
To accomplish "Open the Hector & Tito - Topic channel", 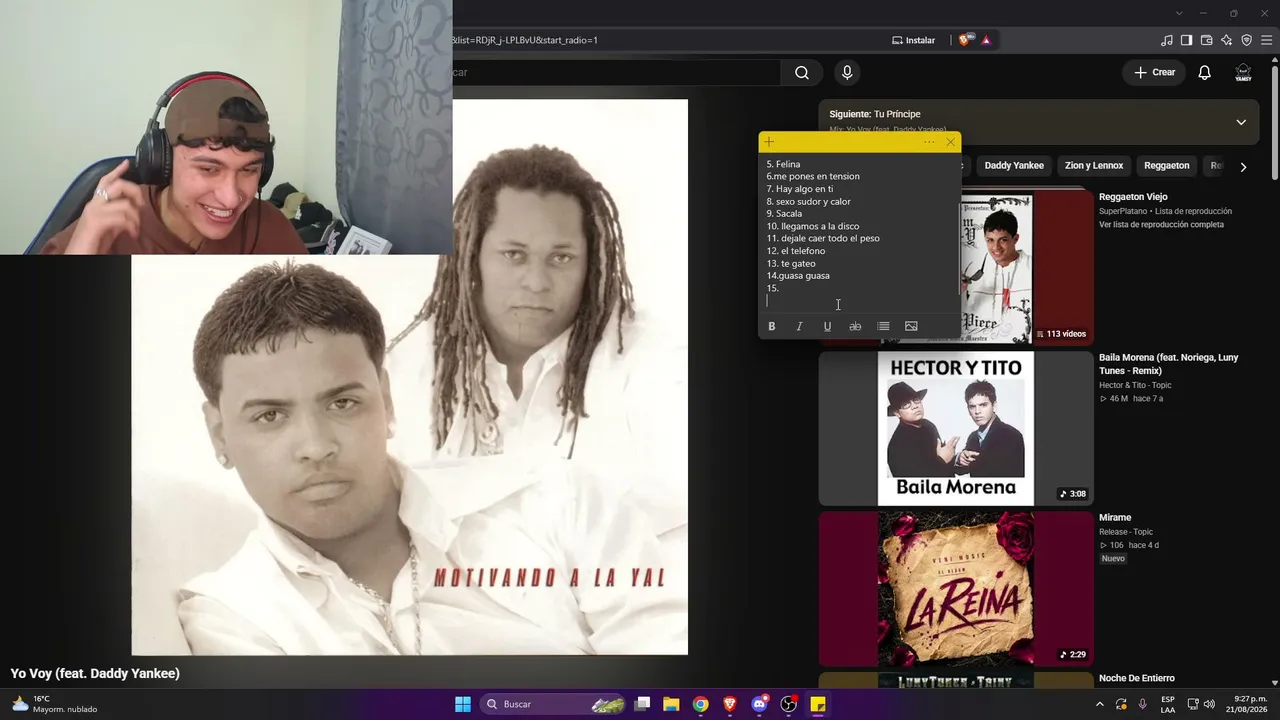I will pyautogui.click(x=1135, y=385).
